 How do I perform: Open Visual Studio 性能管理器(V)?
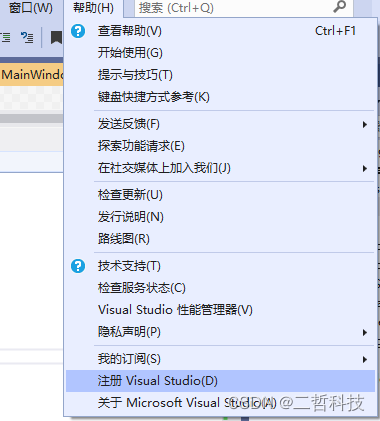click(220, 310)
